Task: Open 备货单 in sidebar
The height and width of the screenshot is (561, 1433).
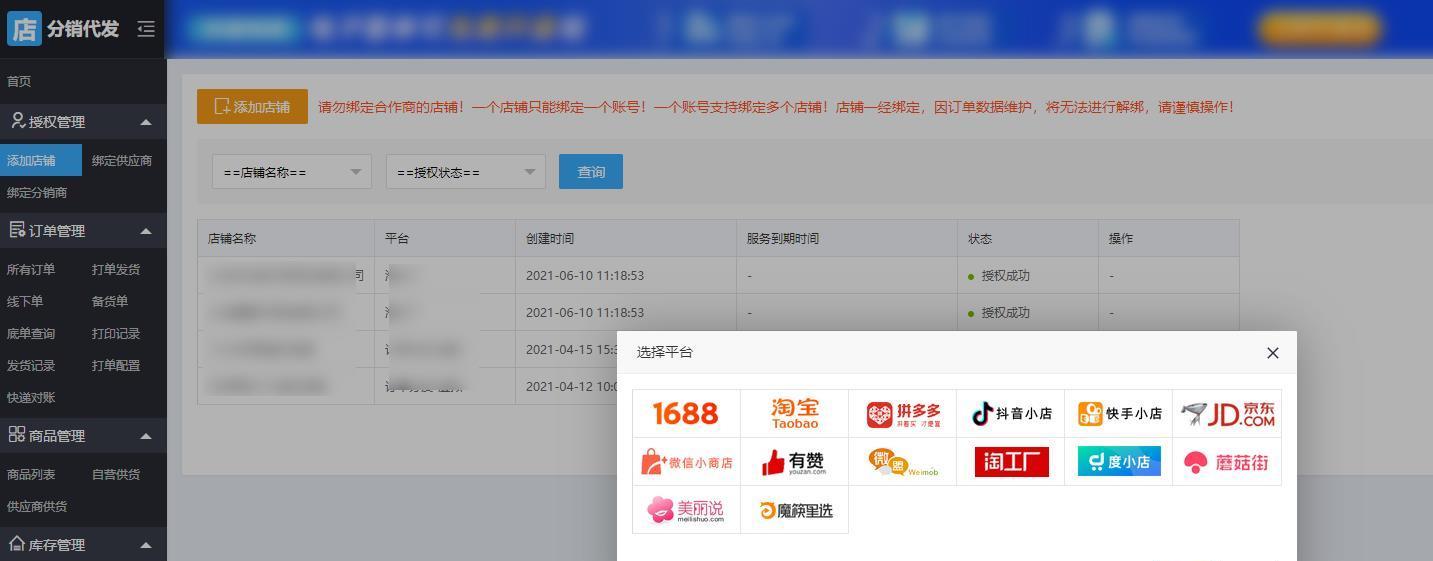Action: click(x=110, y=301)
